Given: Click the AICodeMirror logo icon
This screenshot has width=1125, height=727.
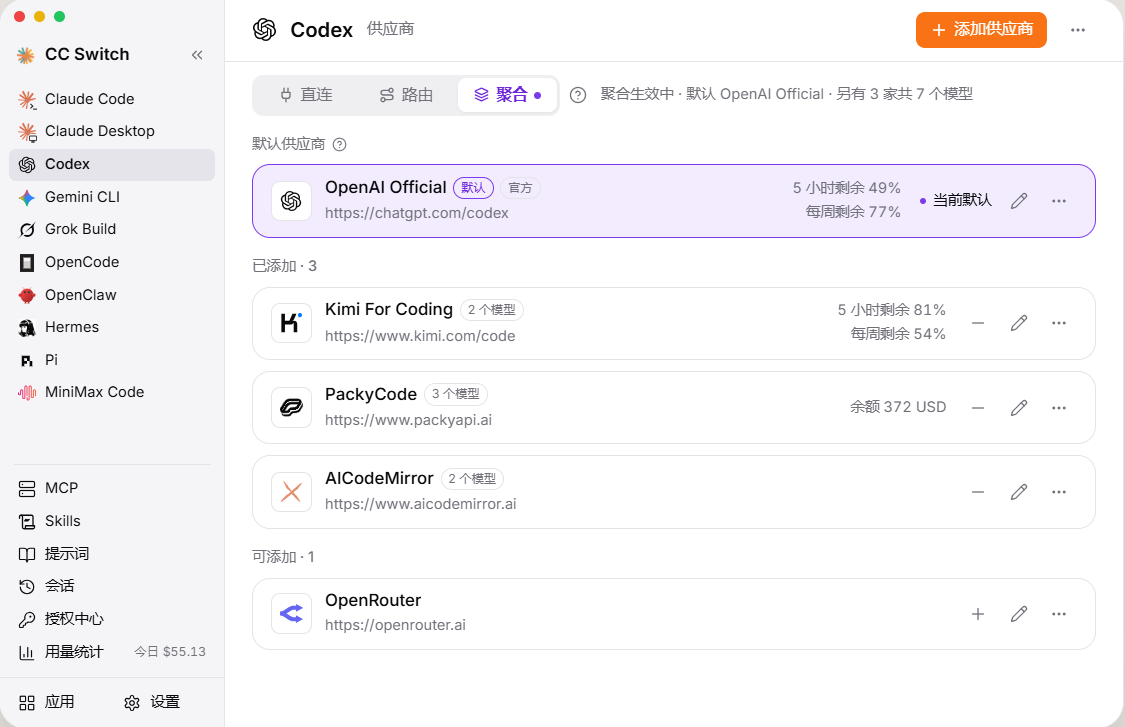Looking at the screenshot, I should [x=291, y=492].
